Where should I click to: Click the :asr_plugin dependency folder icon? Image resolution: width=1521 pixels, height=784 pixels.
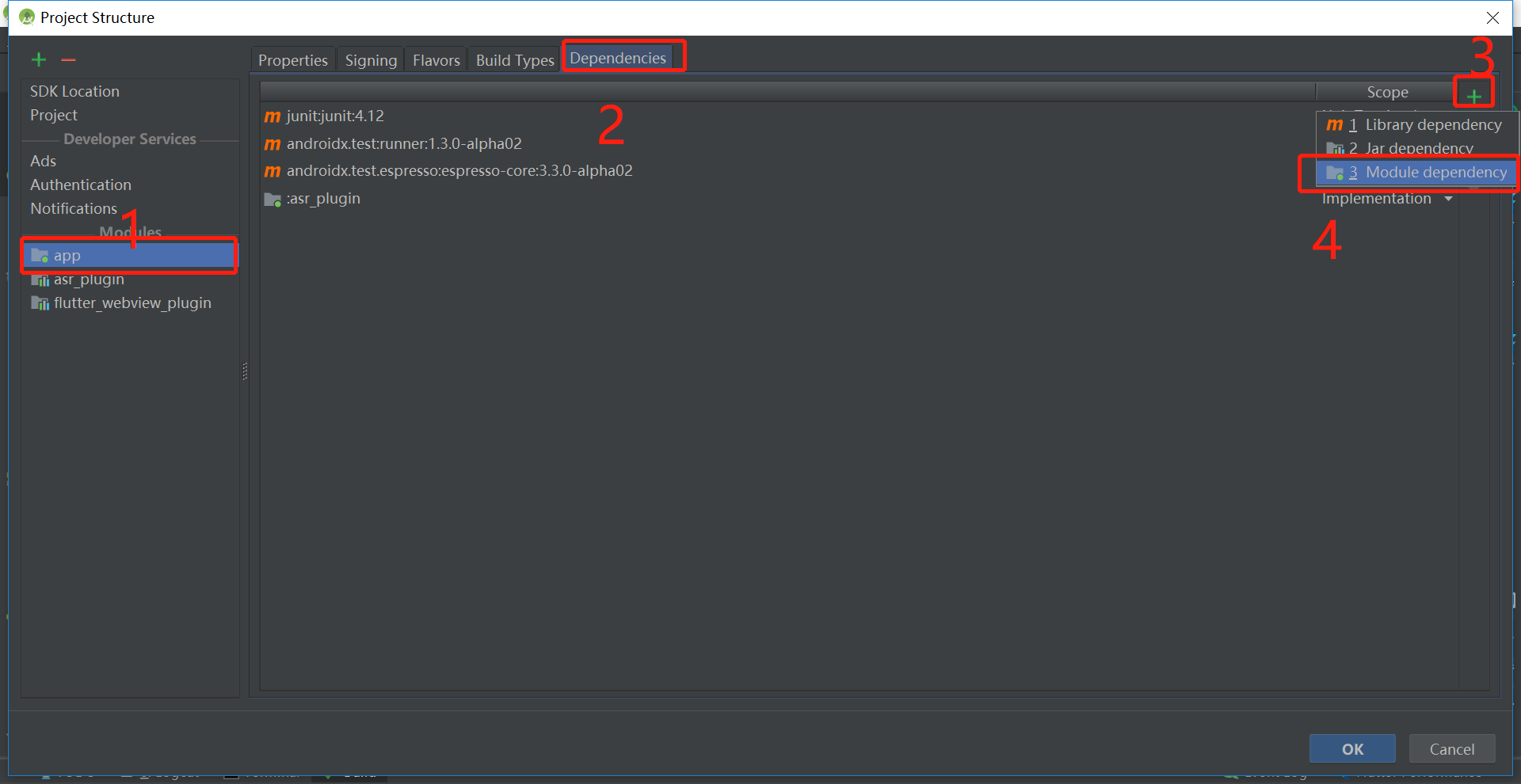pos(273,200)
